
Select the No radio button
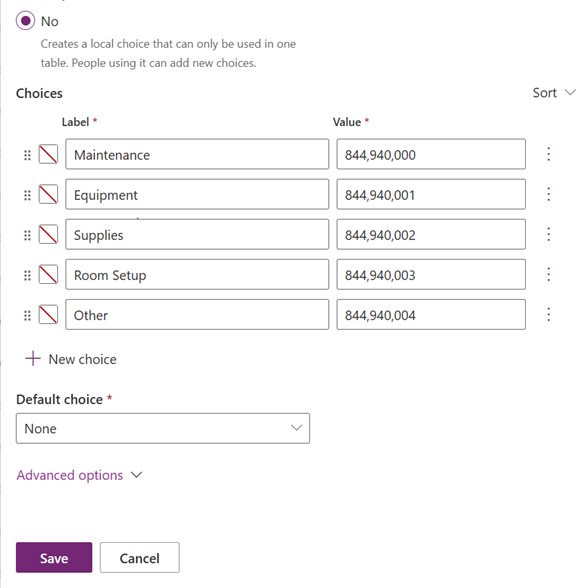tap(26, 21)
